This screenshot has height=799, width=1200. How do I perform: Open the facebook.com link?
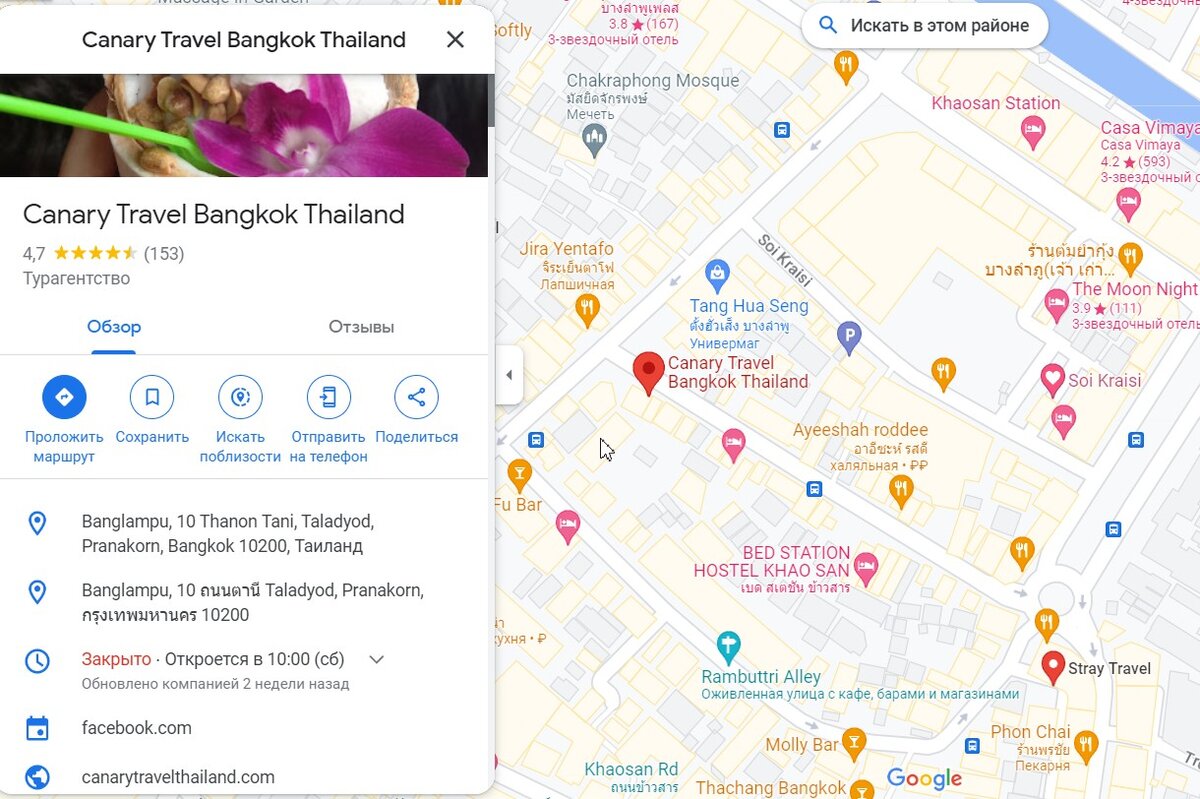click(x=137, y=728)
